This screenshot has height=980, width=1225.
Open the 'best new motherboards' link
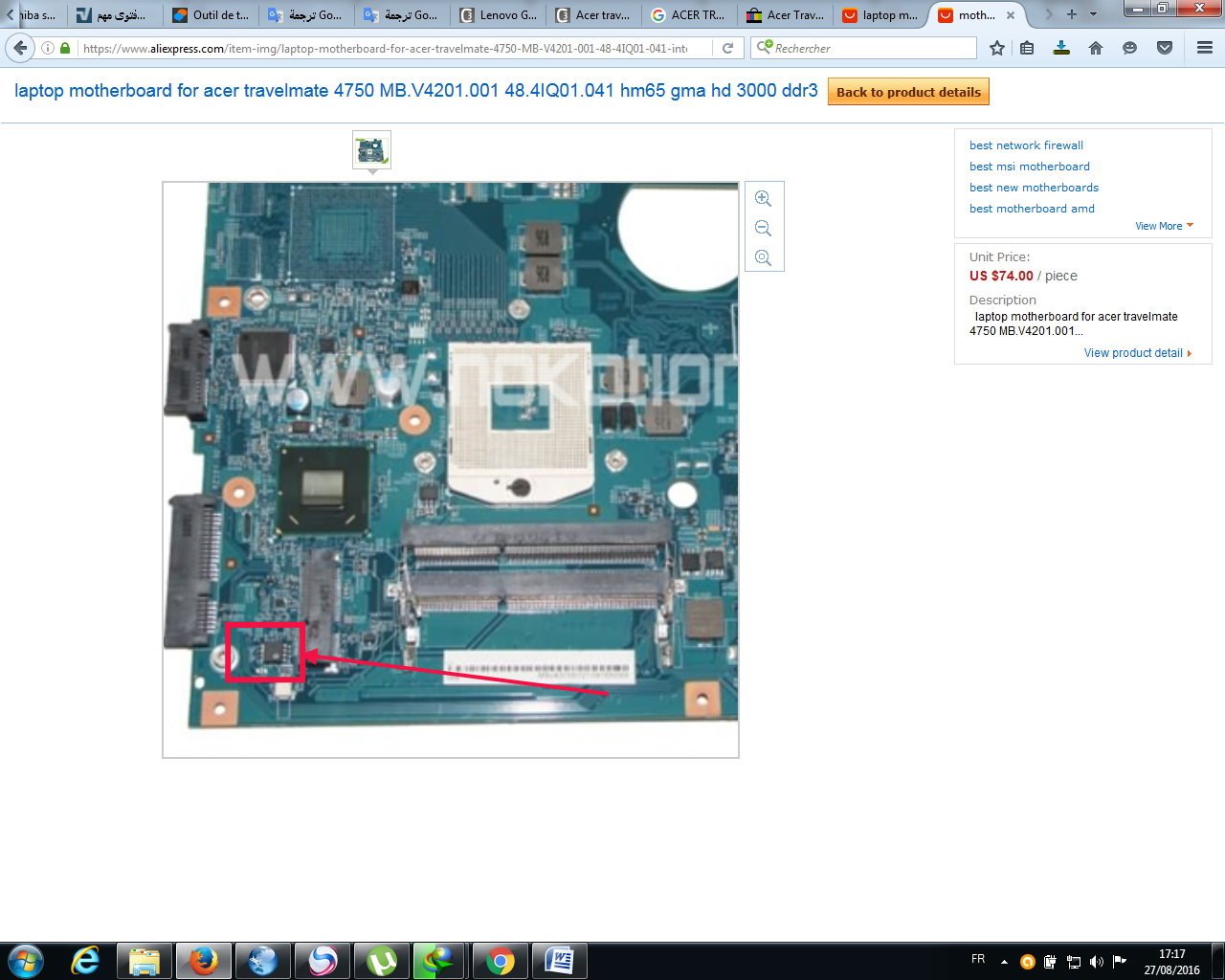tap(1034, 188)
